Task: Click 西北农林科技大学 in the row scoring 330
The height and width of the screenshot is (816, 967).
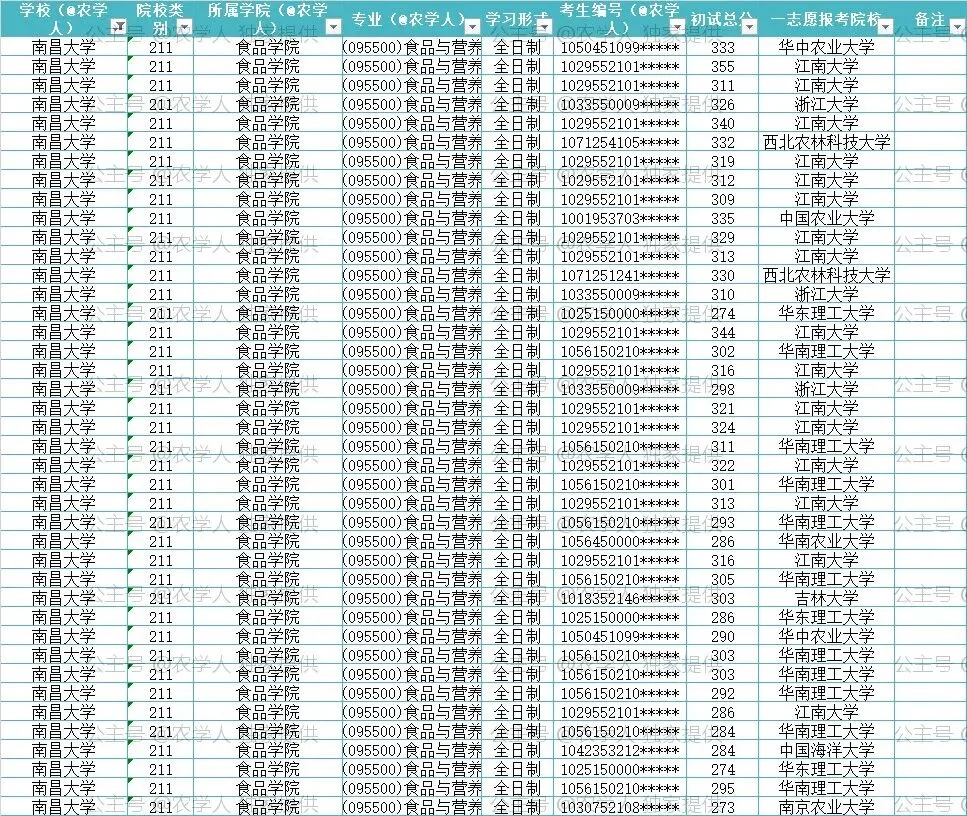Action: [826, 276]
